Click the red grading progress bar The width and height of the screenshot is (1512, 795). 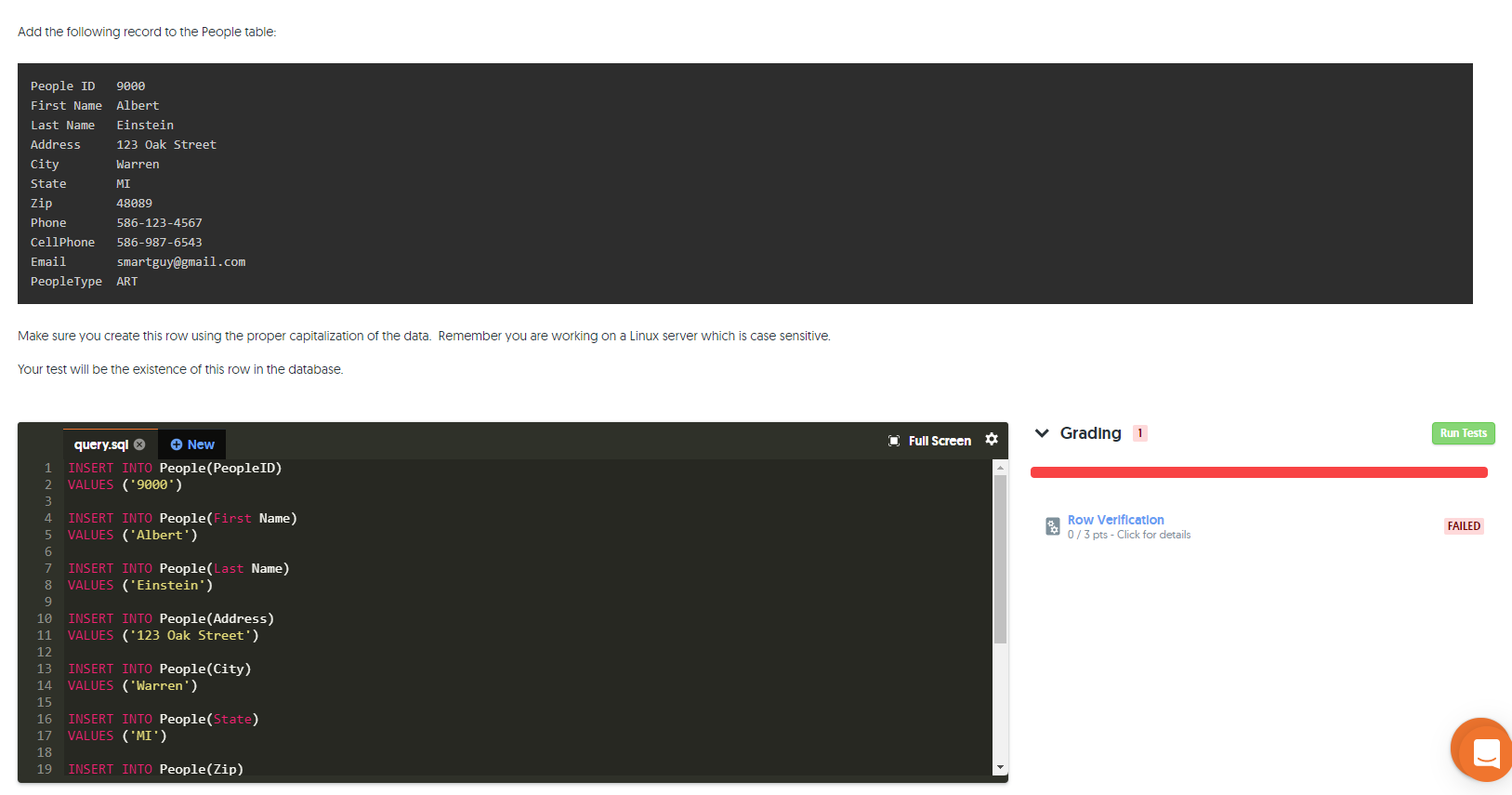[1259, 472]
